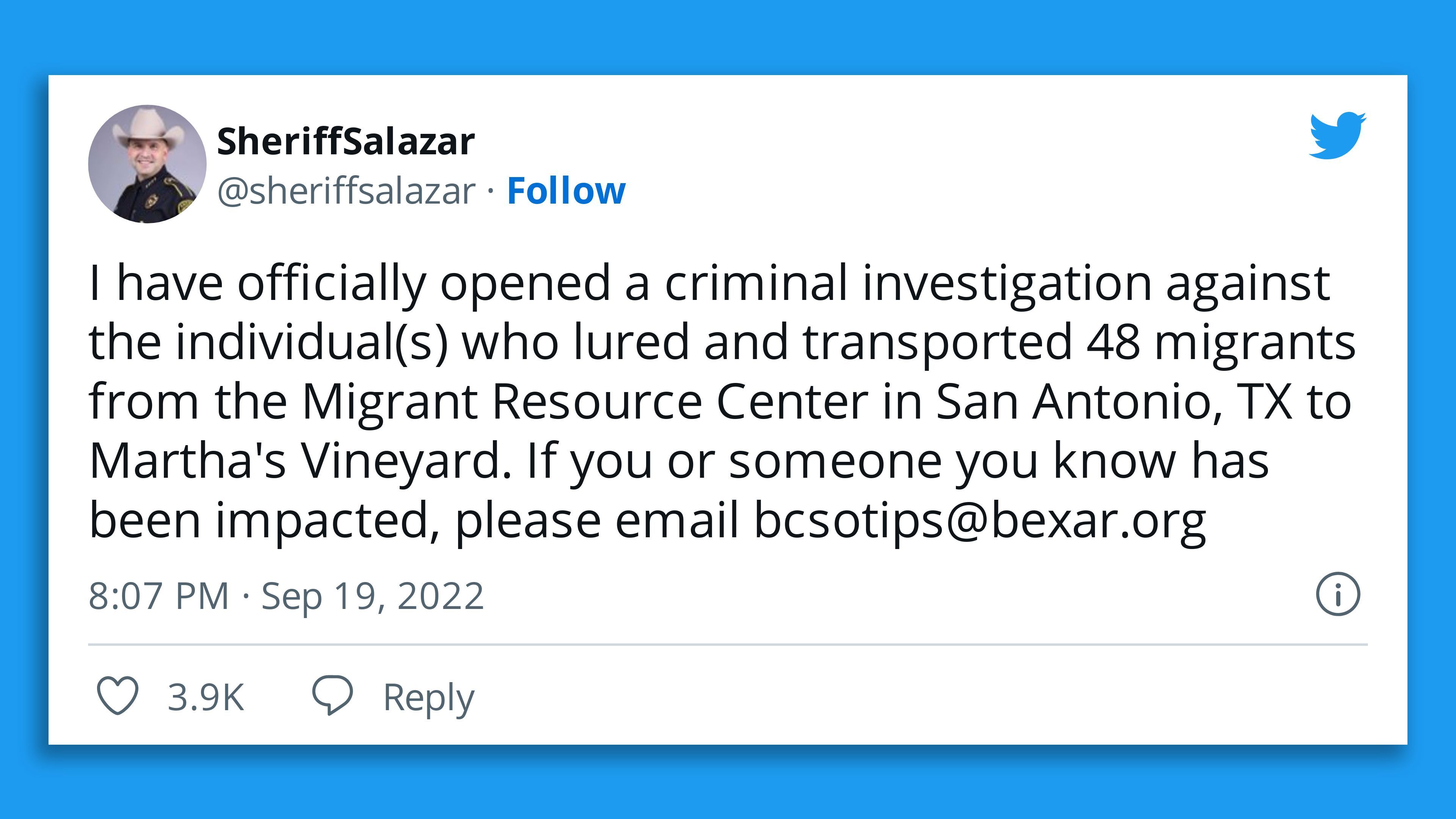View the 3.9K likes count
Viewport: 1456px width, 819px height.
coord(206,697)
